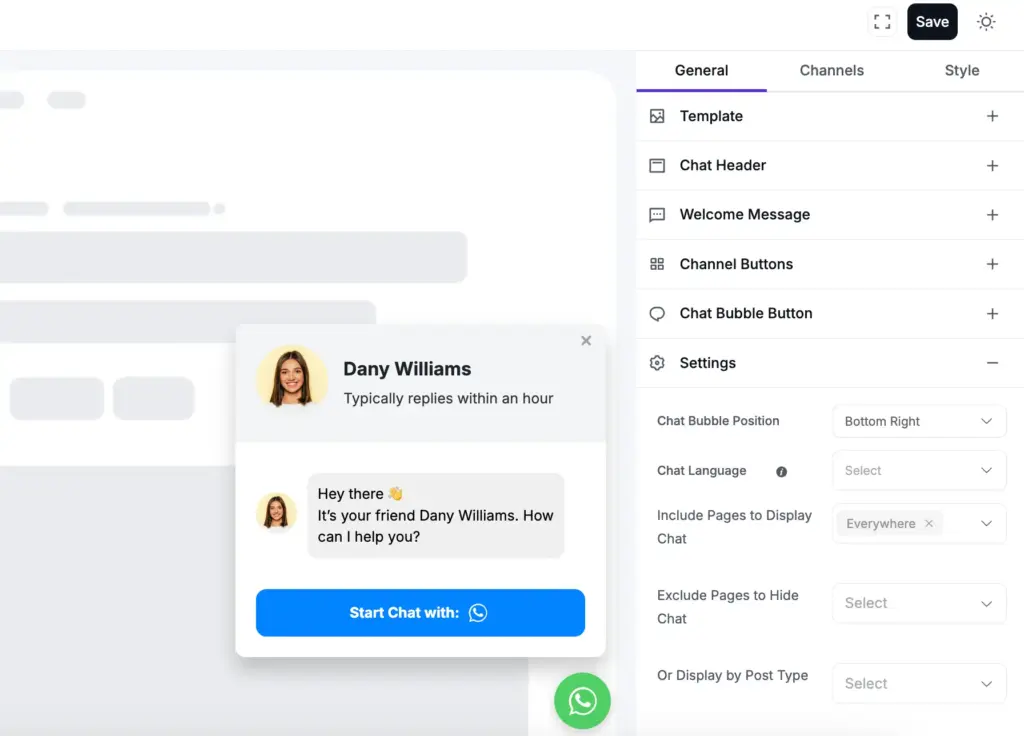
Task: Open the Template section icon
Action: coord(657,116)
